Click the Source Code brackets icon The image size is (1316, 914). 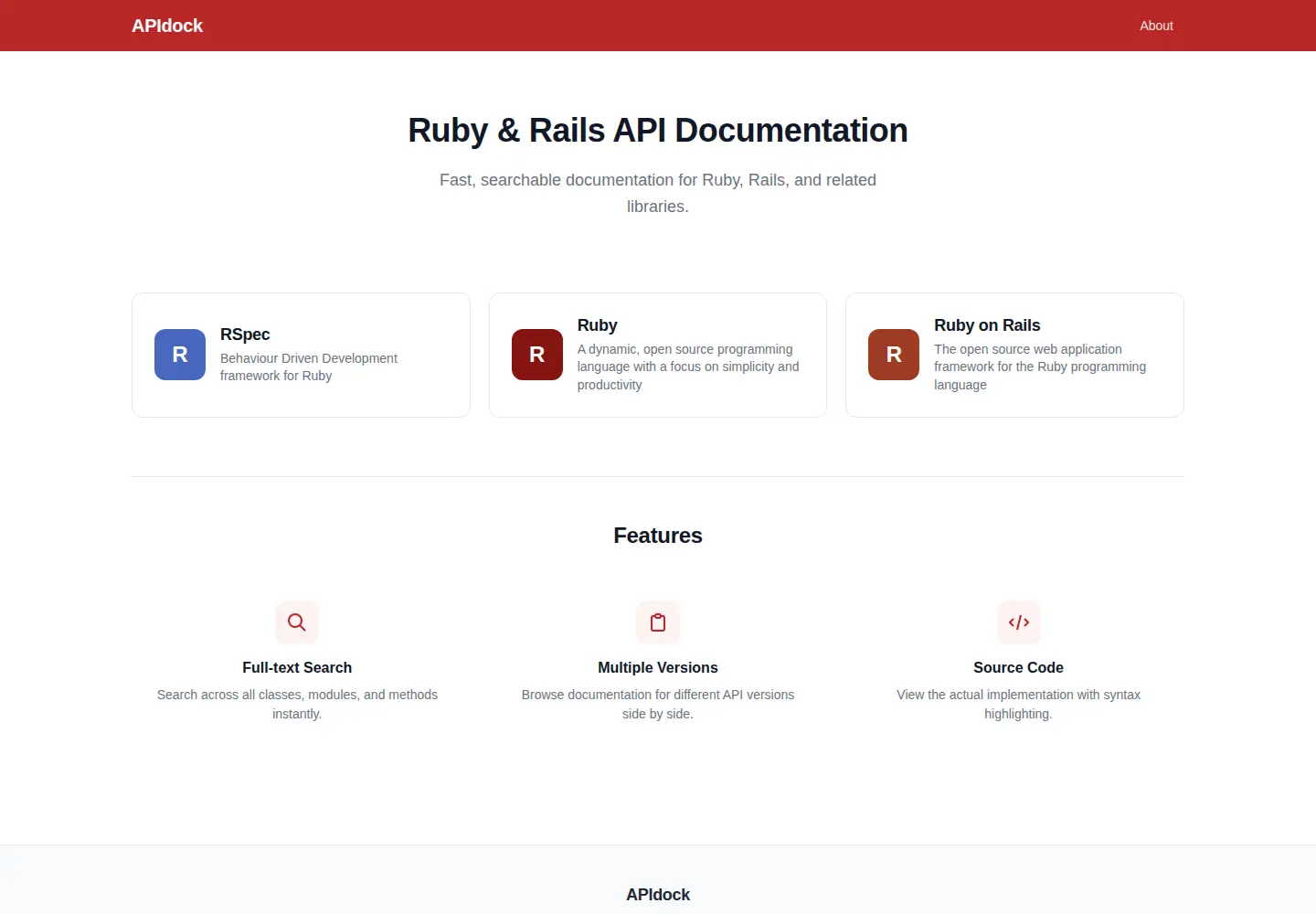click(x=1019, y=622)
